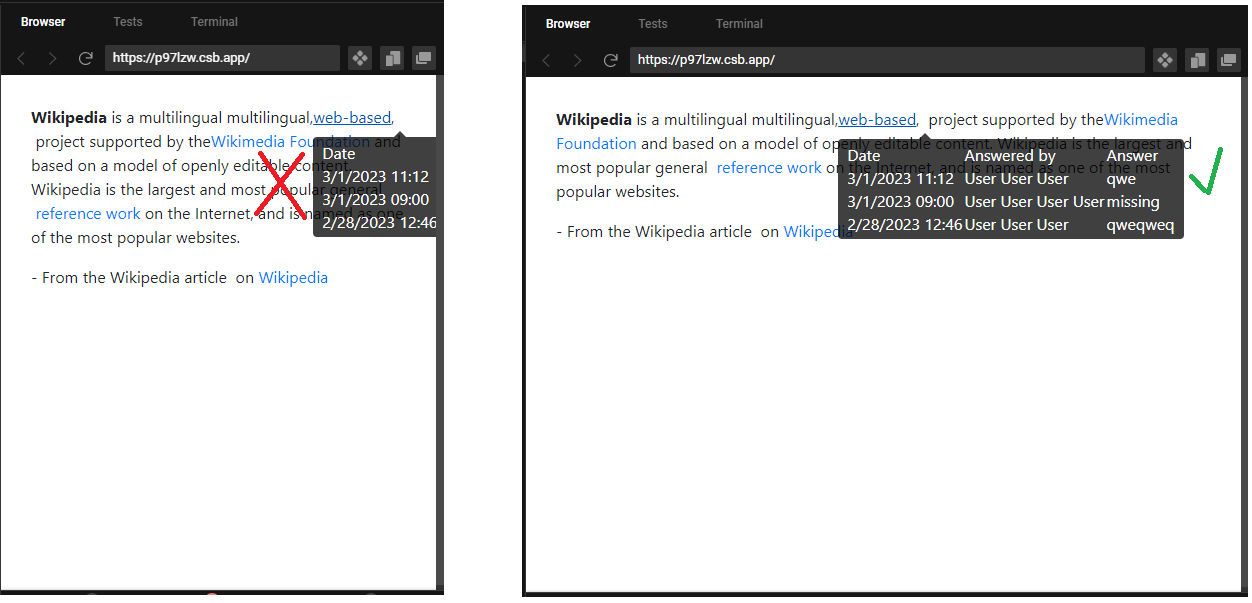Click the reference work link
The width and height of the screenshot is (1252, 603).
click(x=88, y=213)
